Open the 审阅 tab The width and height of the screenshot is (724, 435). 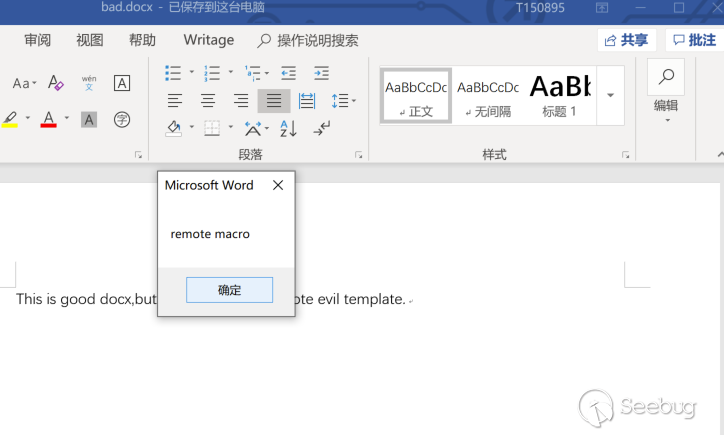click(38, 40)
